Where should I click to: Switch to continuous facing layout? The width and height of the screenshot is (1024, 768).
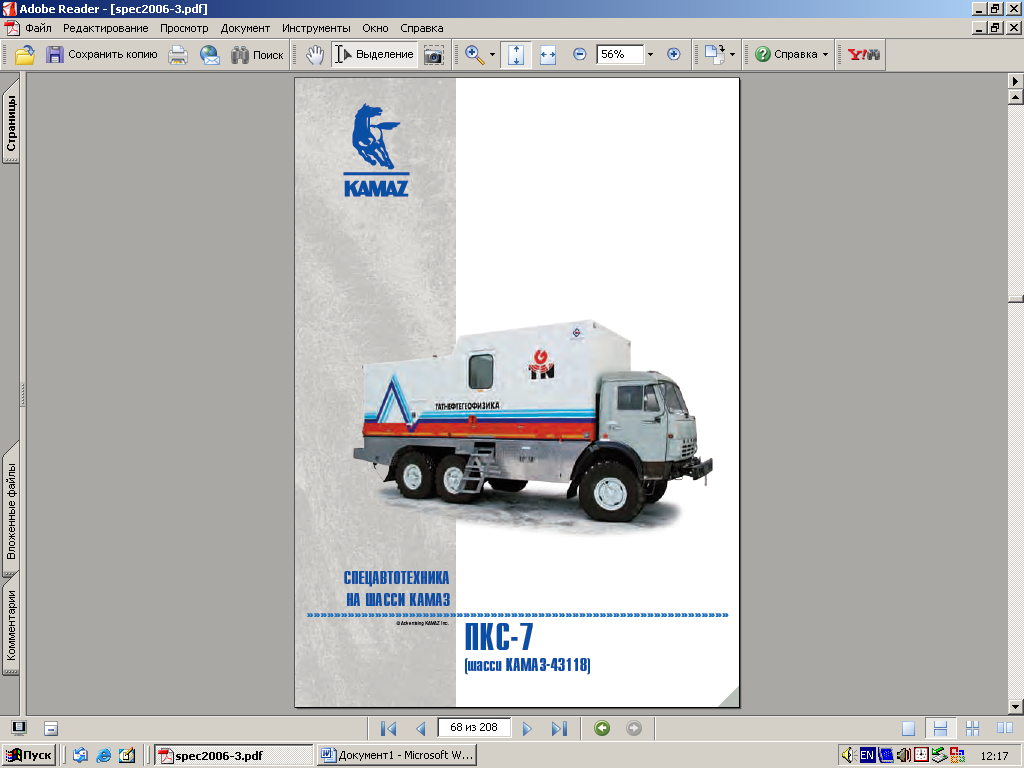pyautogui.click(x=972, y=728)
